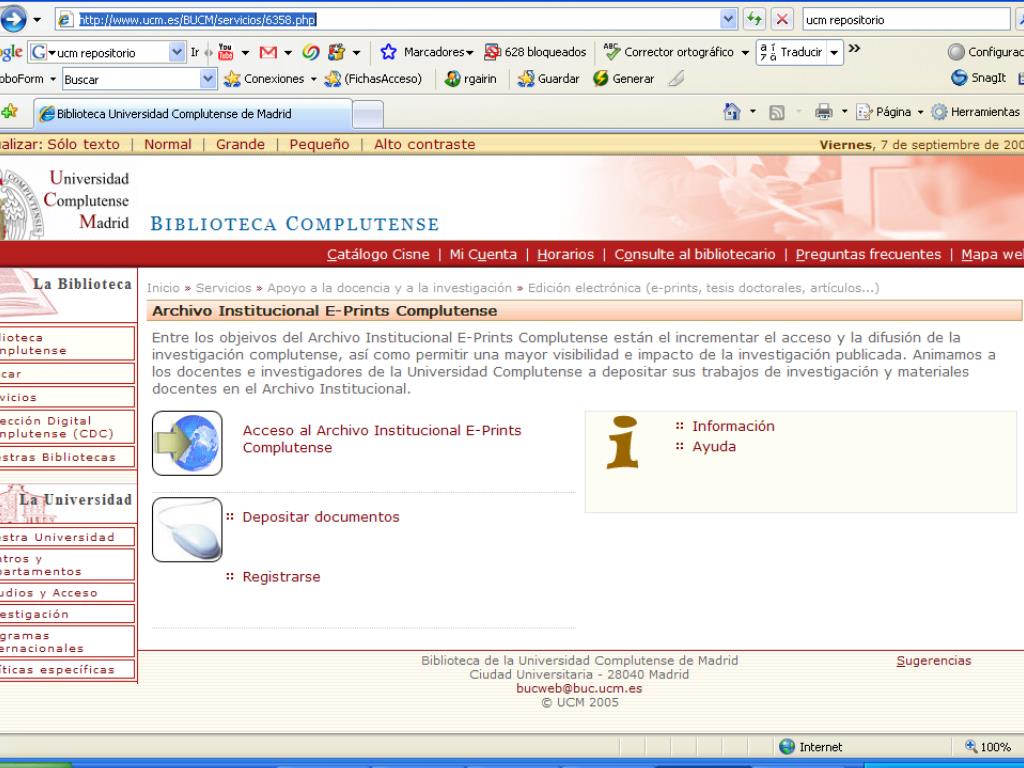The height and width of the screenshot is (768, 1024).
Task: Click the YouTube toolbar icon
Action: tap(225, 52)
